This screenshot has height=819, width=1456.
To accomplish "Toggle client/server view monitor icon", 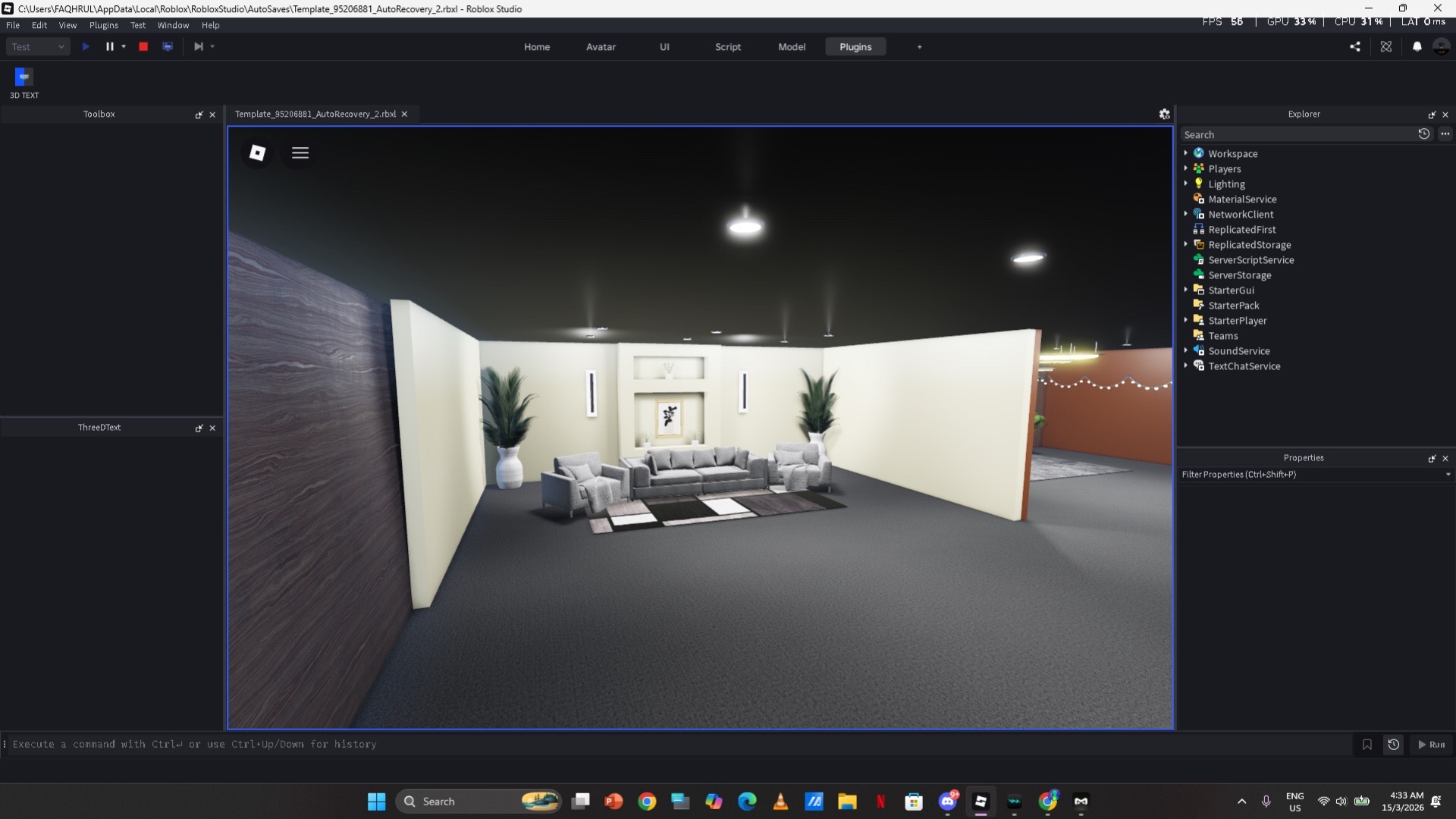I will tap(168, 46).
